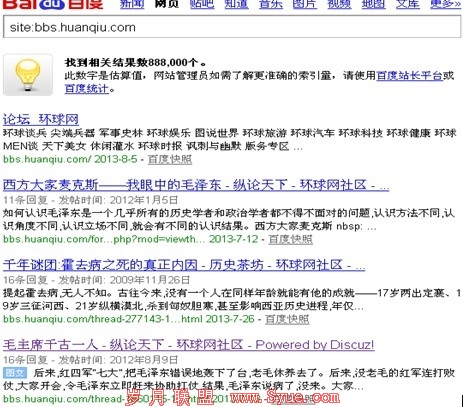
Task: Open 百度快照 for the 2013-7-26 result
Action: click(287, 319)
